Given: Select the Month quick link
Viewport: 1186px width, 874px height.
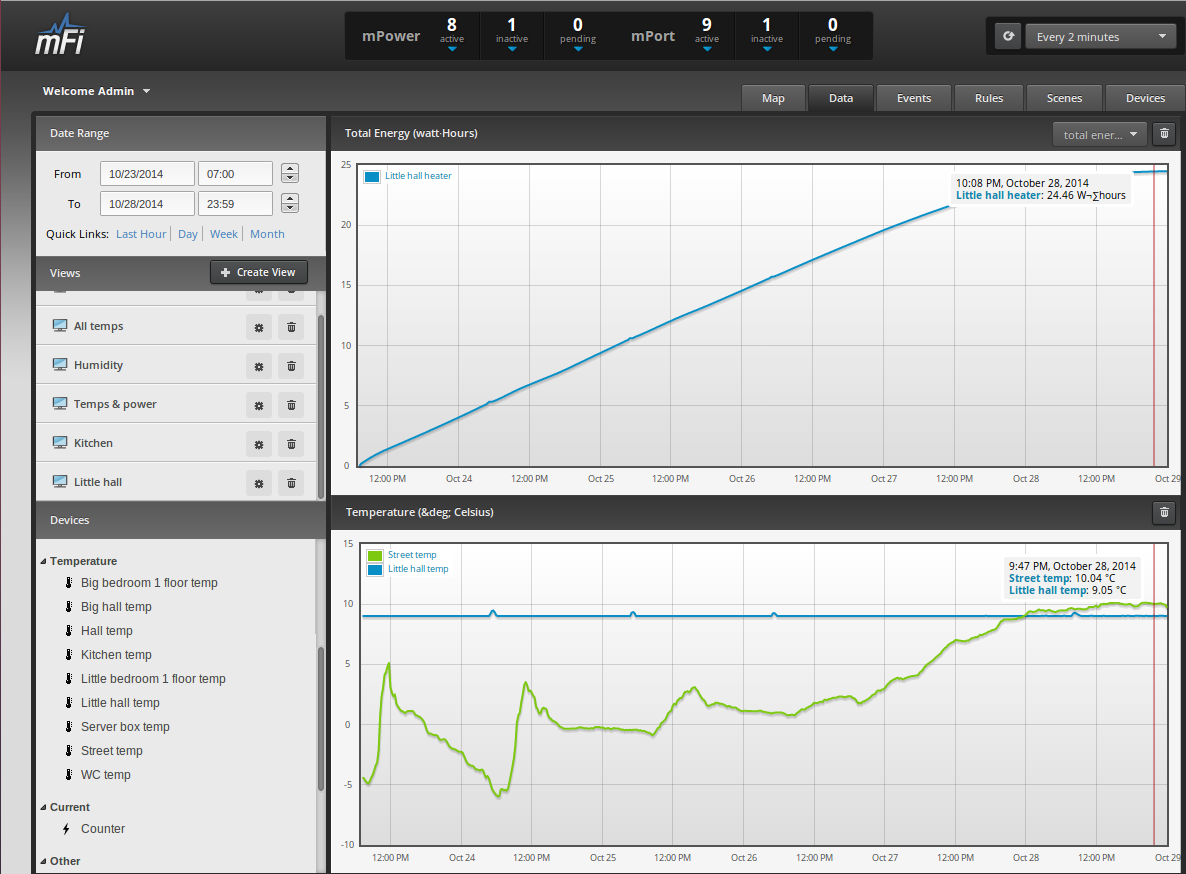Looking at the screenshot, I should click(267, 234).
